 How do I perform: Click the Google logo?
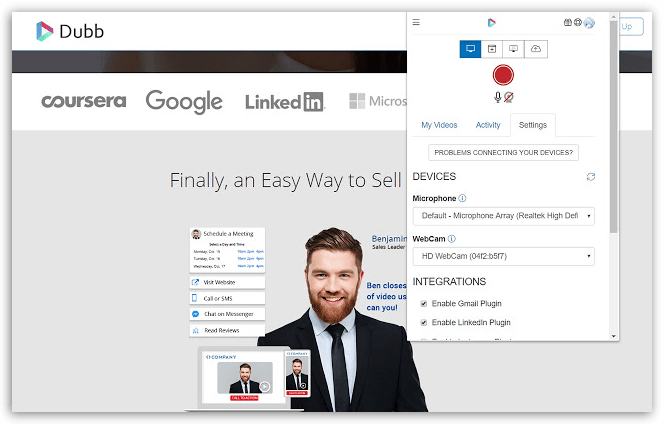(184, 102)
